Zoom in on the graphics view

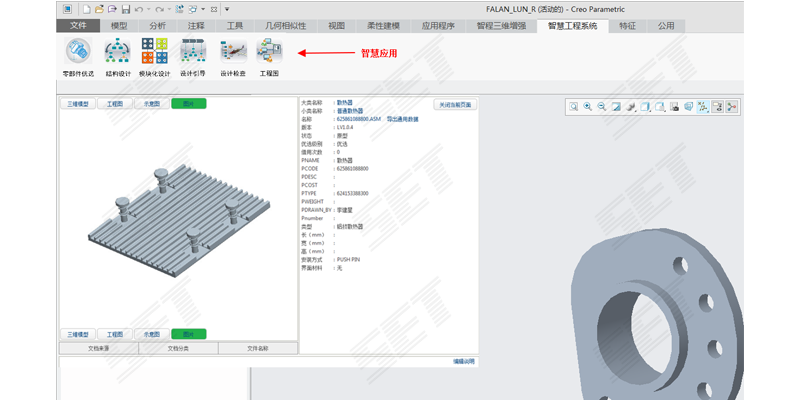(588, 106)
